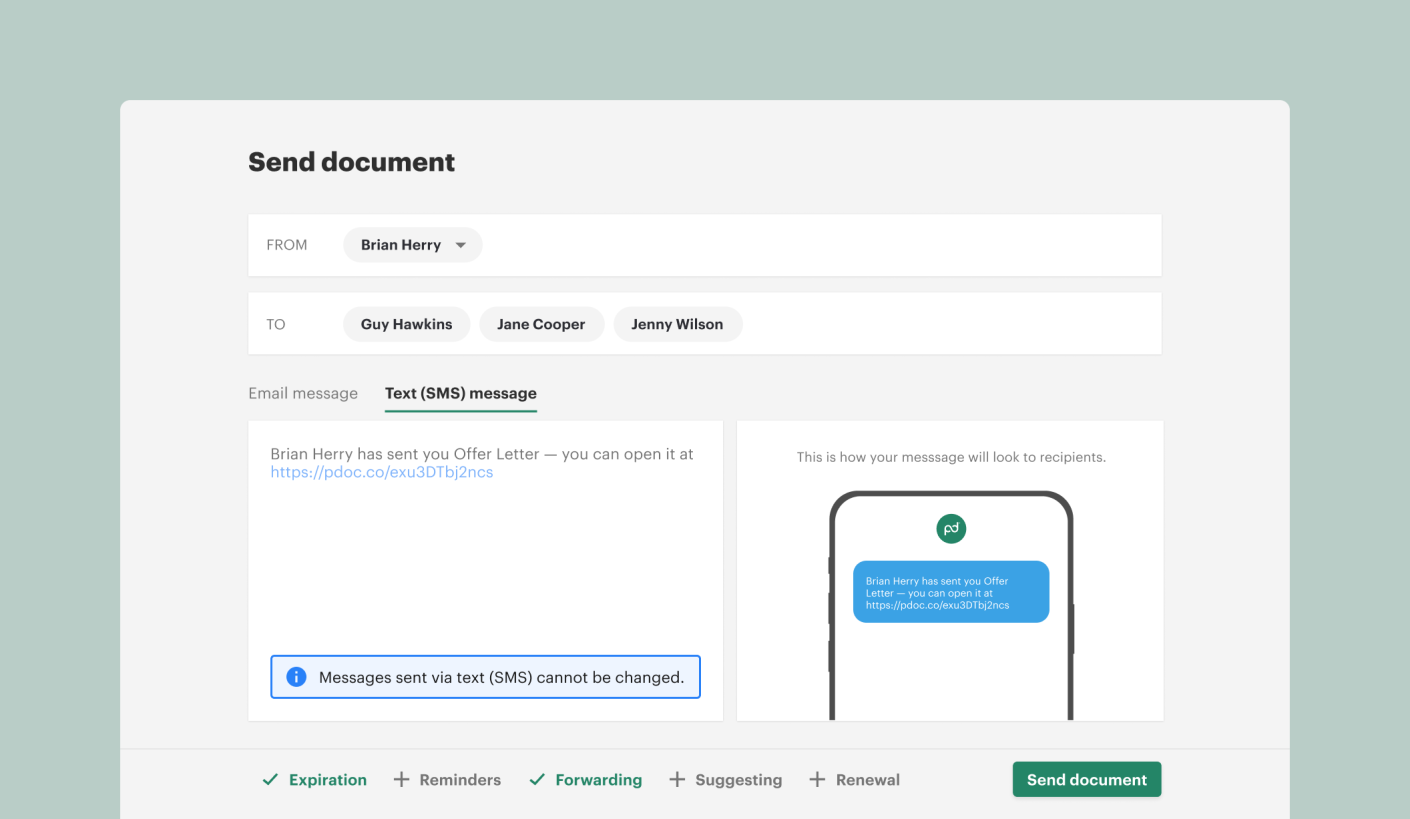The height and width of the screenshot is (819, 1410).
Task: Click the green Send document button
Action: point(1086,779)
